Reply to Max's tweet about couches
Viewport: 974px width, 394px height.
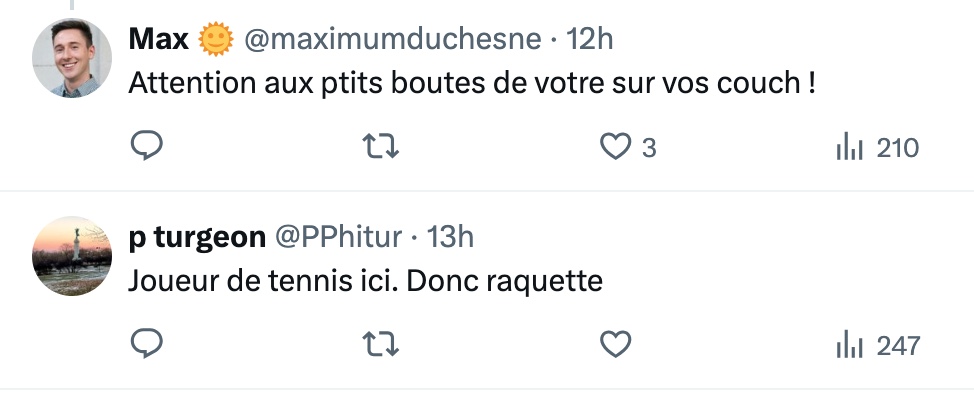(x=147, y=147)
